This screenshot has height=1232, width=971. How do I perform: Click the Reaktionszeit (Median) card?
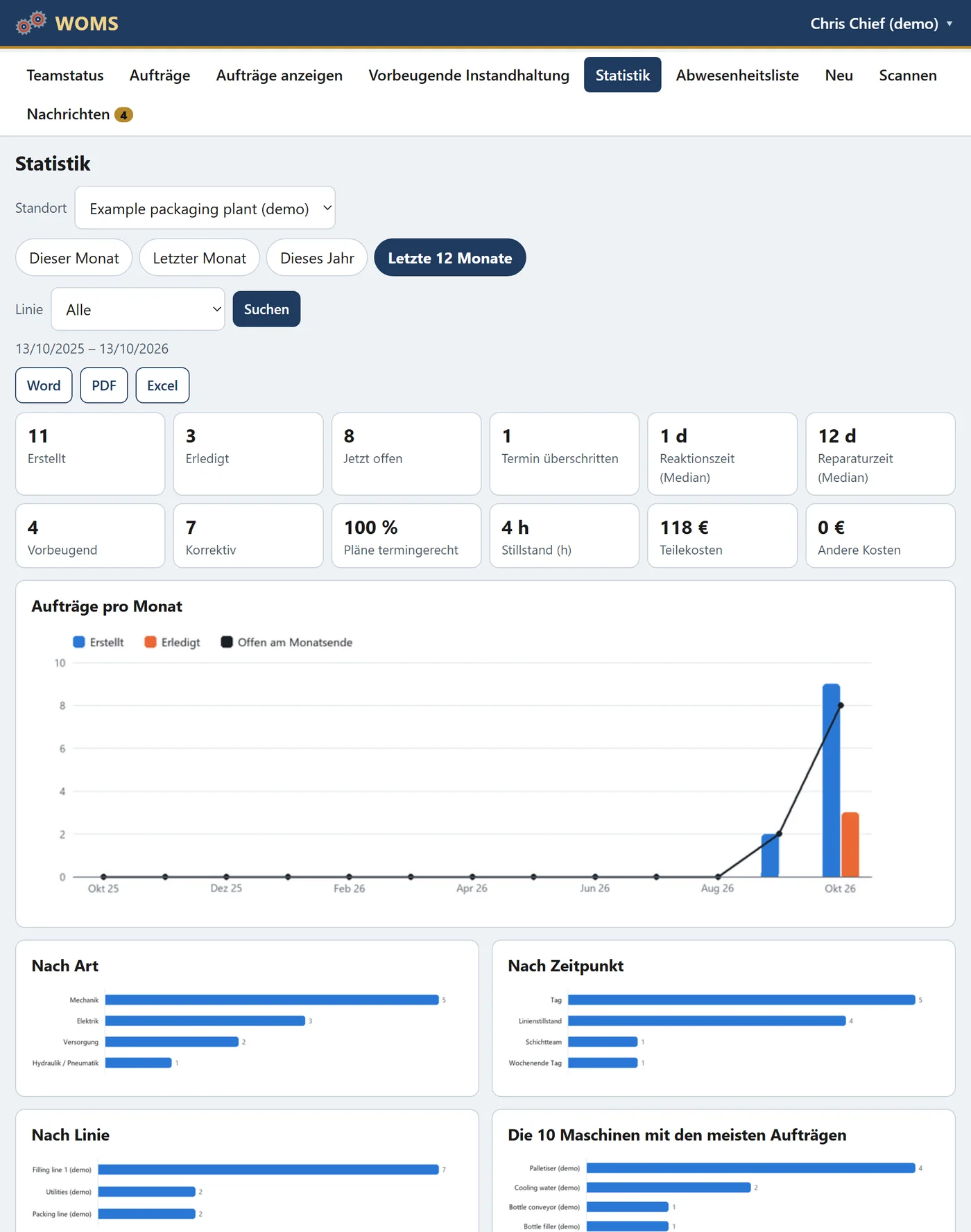[723, 454]
